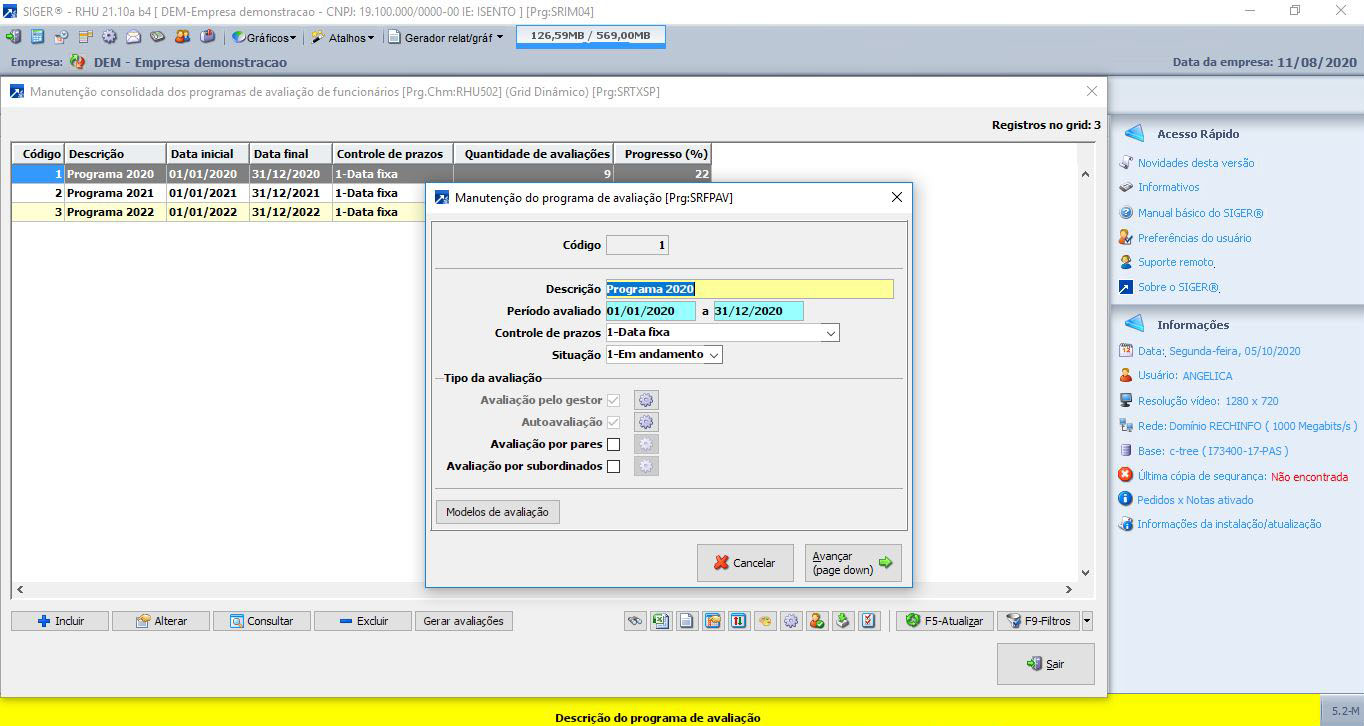The width and height of the screenshot is (1364, 726).
Task: Click the grid's horizontal scrollbar right arrow
Action: 1069,589
